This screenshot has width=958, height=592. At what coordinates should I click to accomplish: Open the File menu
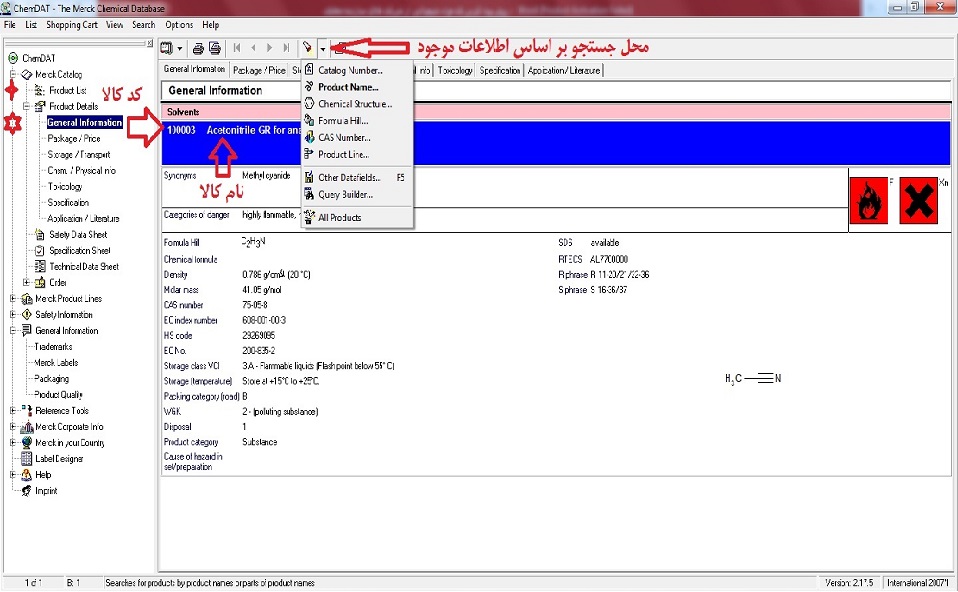click(x=10, y=25)
